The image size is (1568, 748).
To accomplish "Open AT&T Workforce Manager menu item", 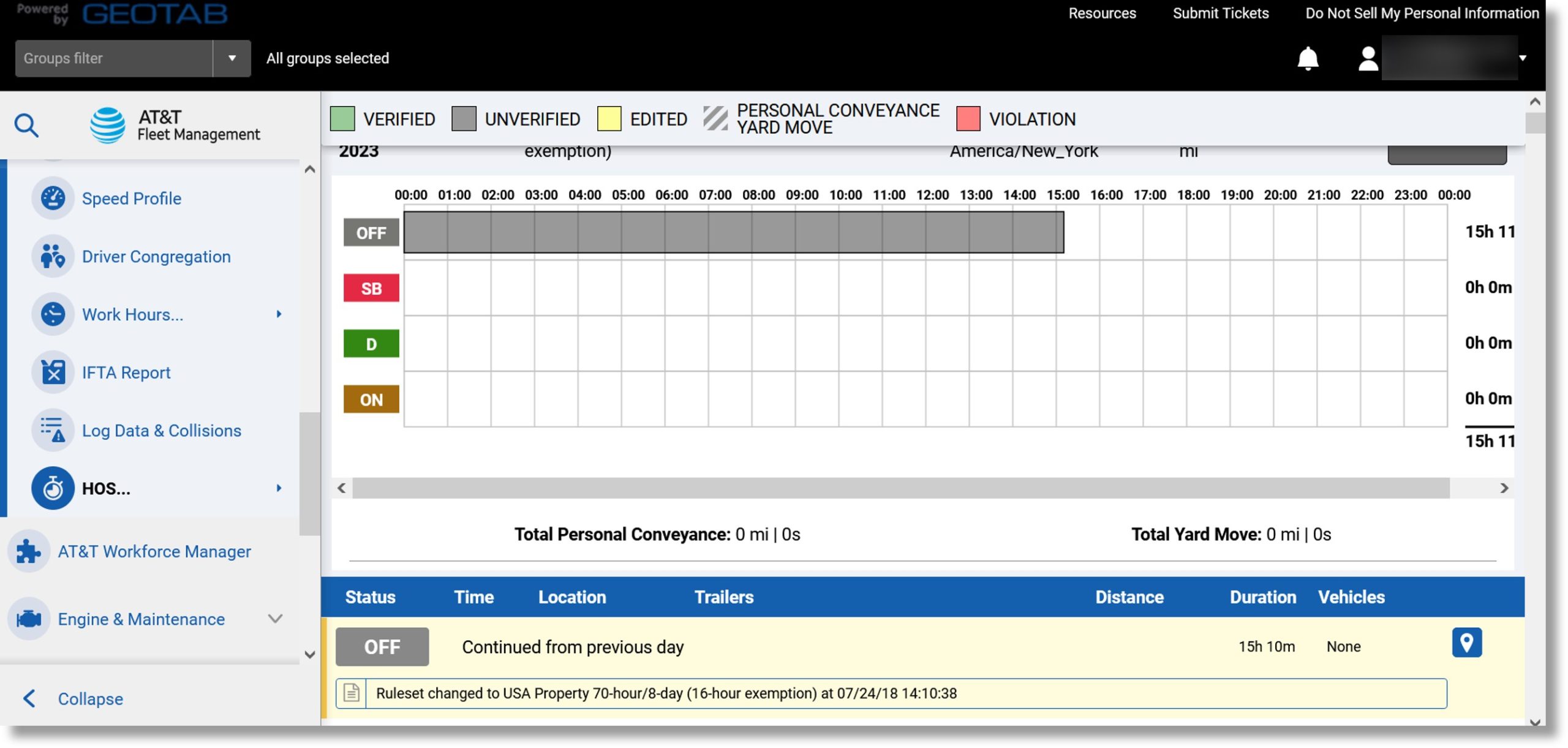I will [x=154, y=551].
